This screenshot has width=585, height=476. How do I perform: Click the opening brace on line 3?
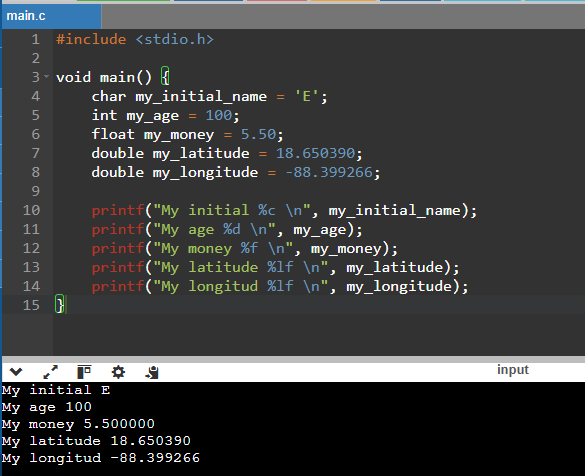click(165, 77)
